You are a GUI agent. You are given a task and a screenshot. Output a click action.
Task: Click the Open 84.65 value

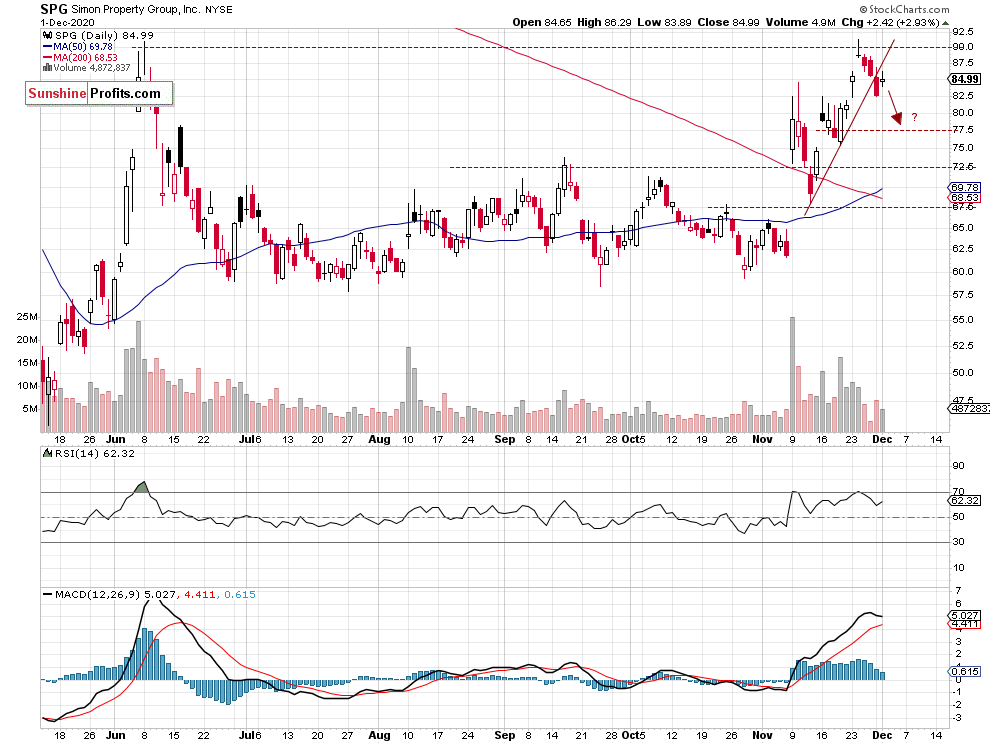click(542, 22)
